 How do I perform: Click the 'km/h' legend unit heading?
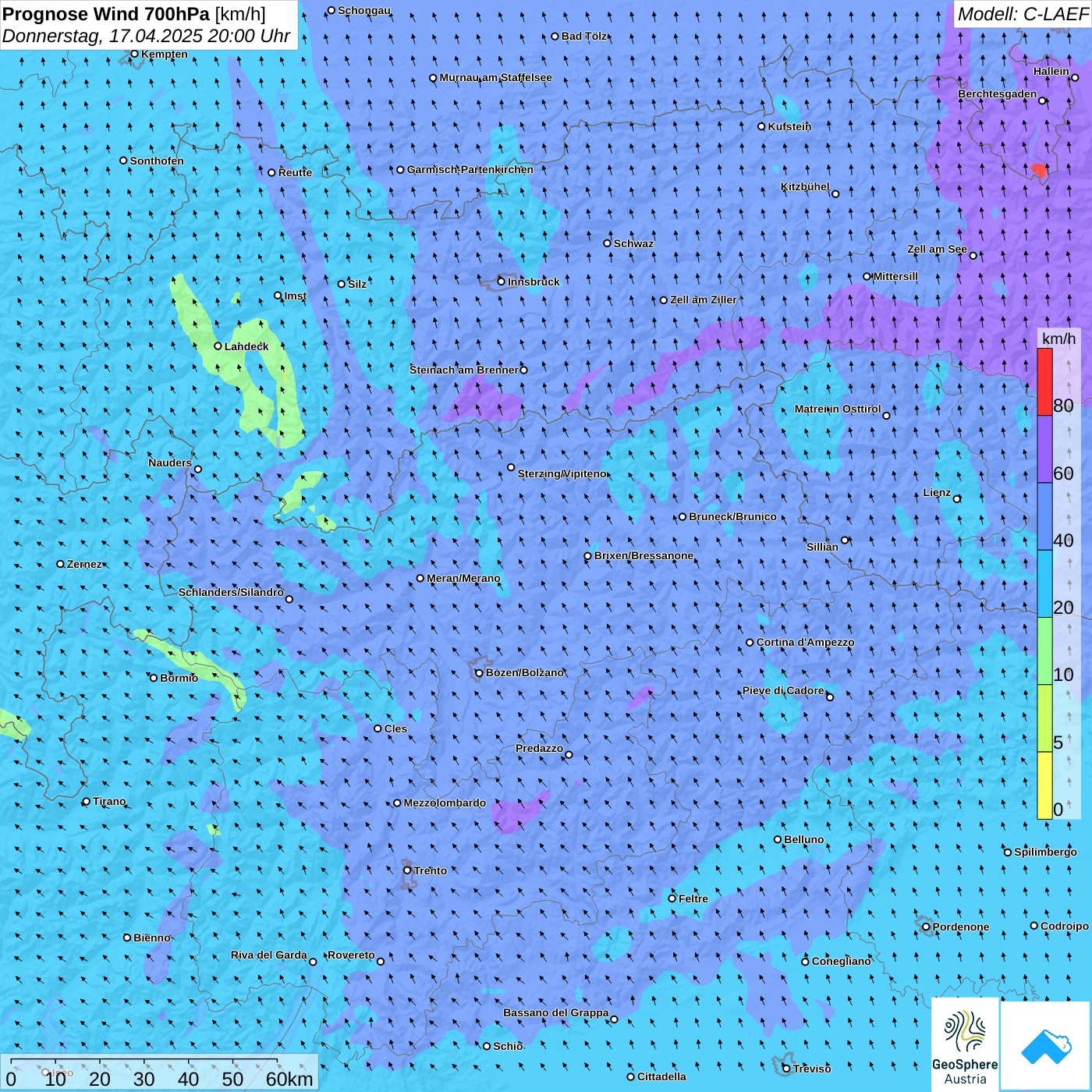pos(1058,338)
